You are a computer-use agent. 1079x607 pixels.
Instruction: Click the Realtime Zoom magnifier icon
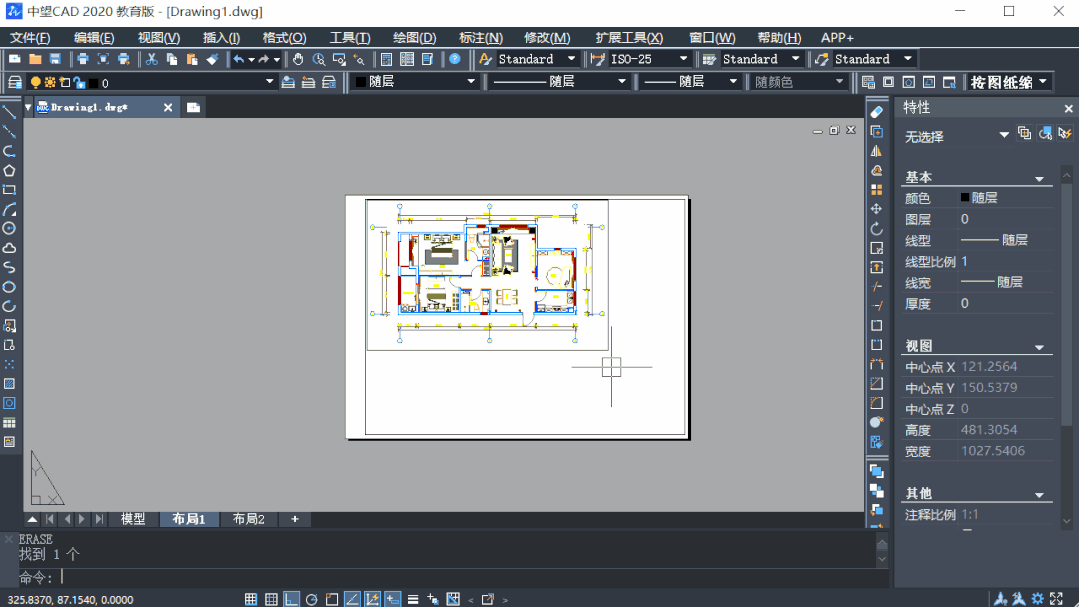pyautogui.click(x=319, y=59)
